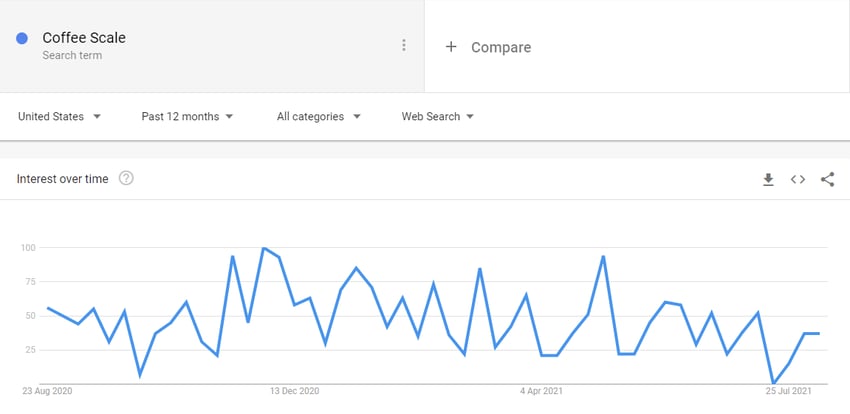Screen dimensions: 850x414
Task: Open the Web Search type dropdown
Action: 437,117
